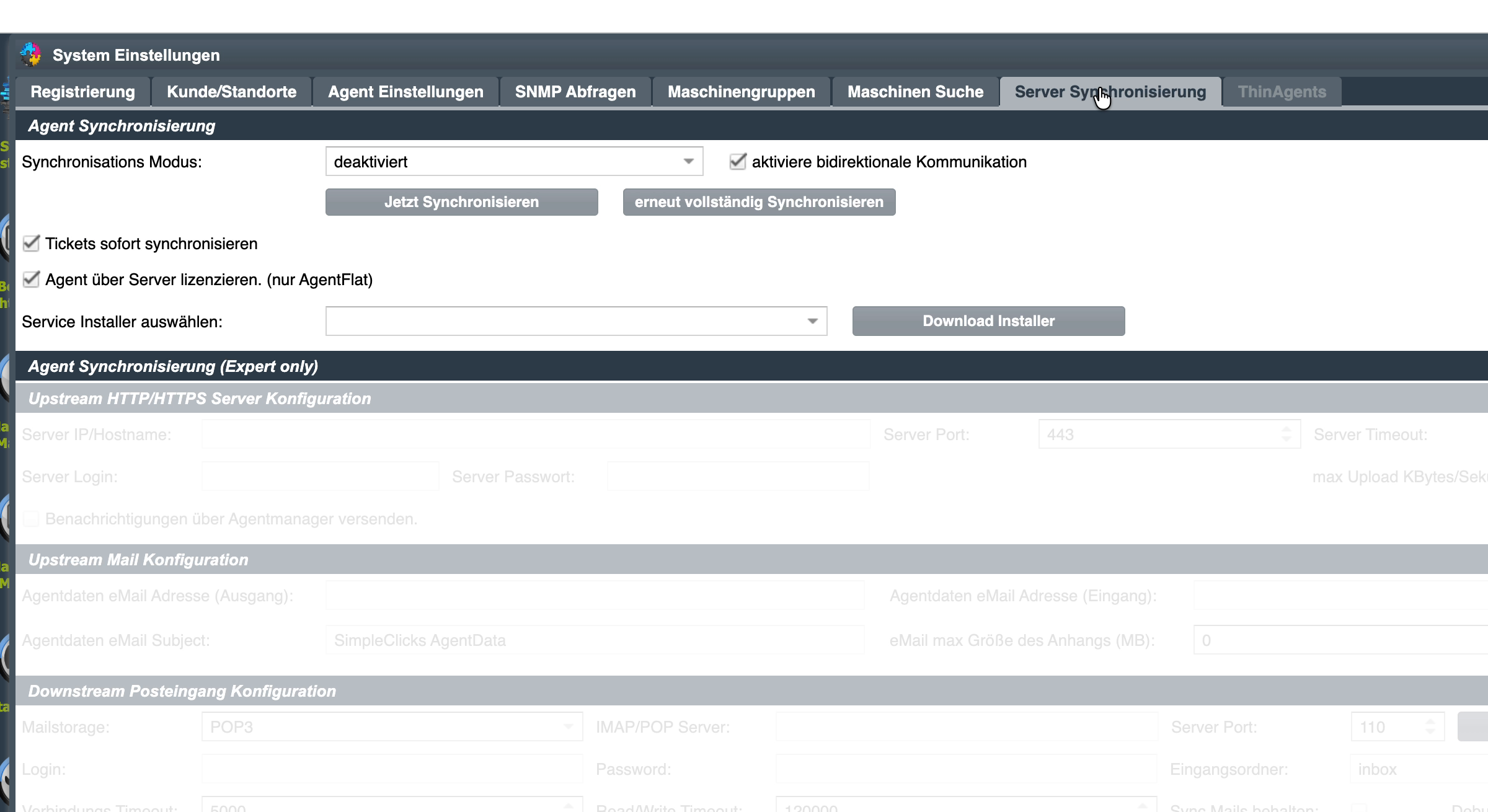Click the Server Port 443 stepper arrows

[1286, 435]
